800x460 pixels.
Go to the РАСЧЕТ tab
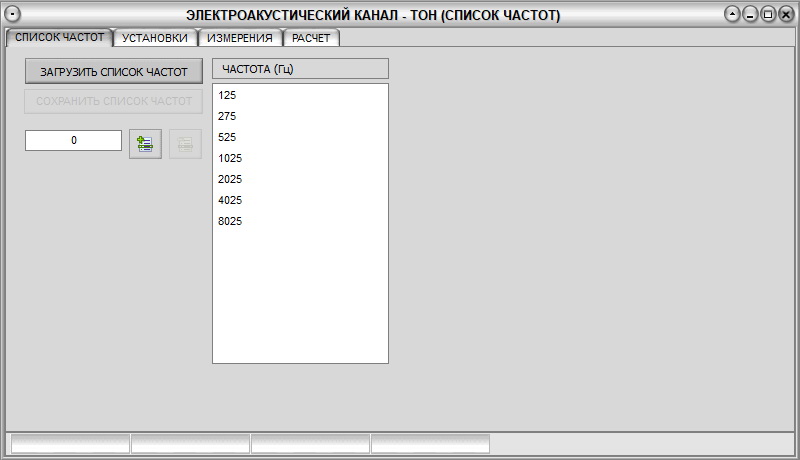click(311, 38)
